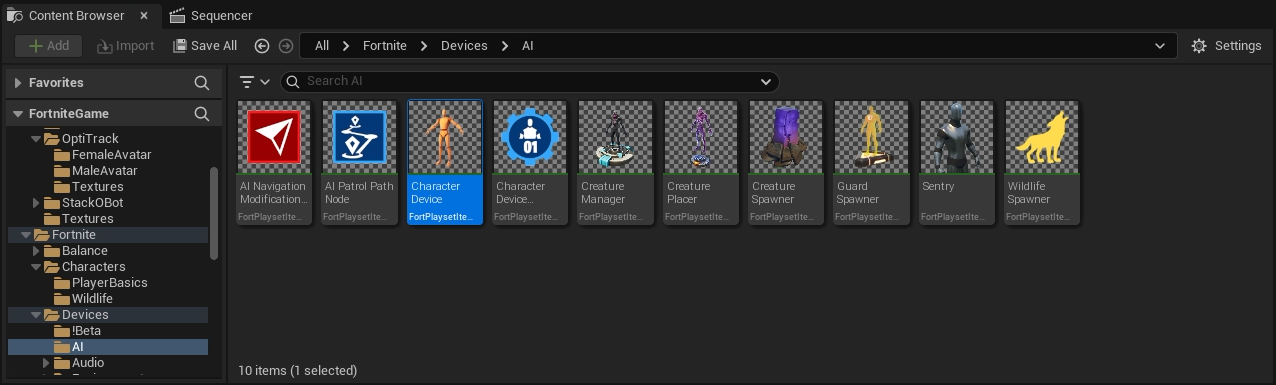The height and width of the screenshot is (385, 1276).
Task: Click the green Add button
Action: 48,46
